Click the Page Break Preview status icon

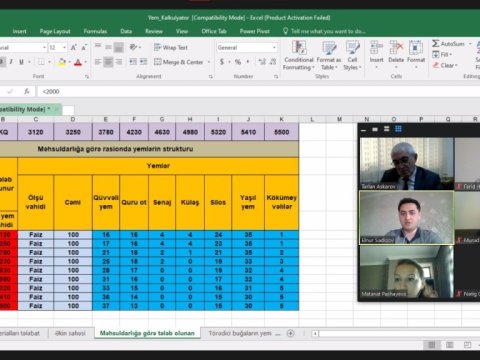click(x=467, y=345)
